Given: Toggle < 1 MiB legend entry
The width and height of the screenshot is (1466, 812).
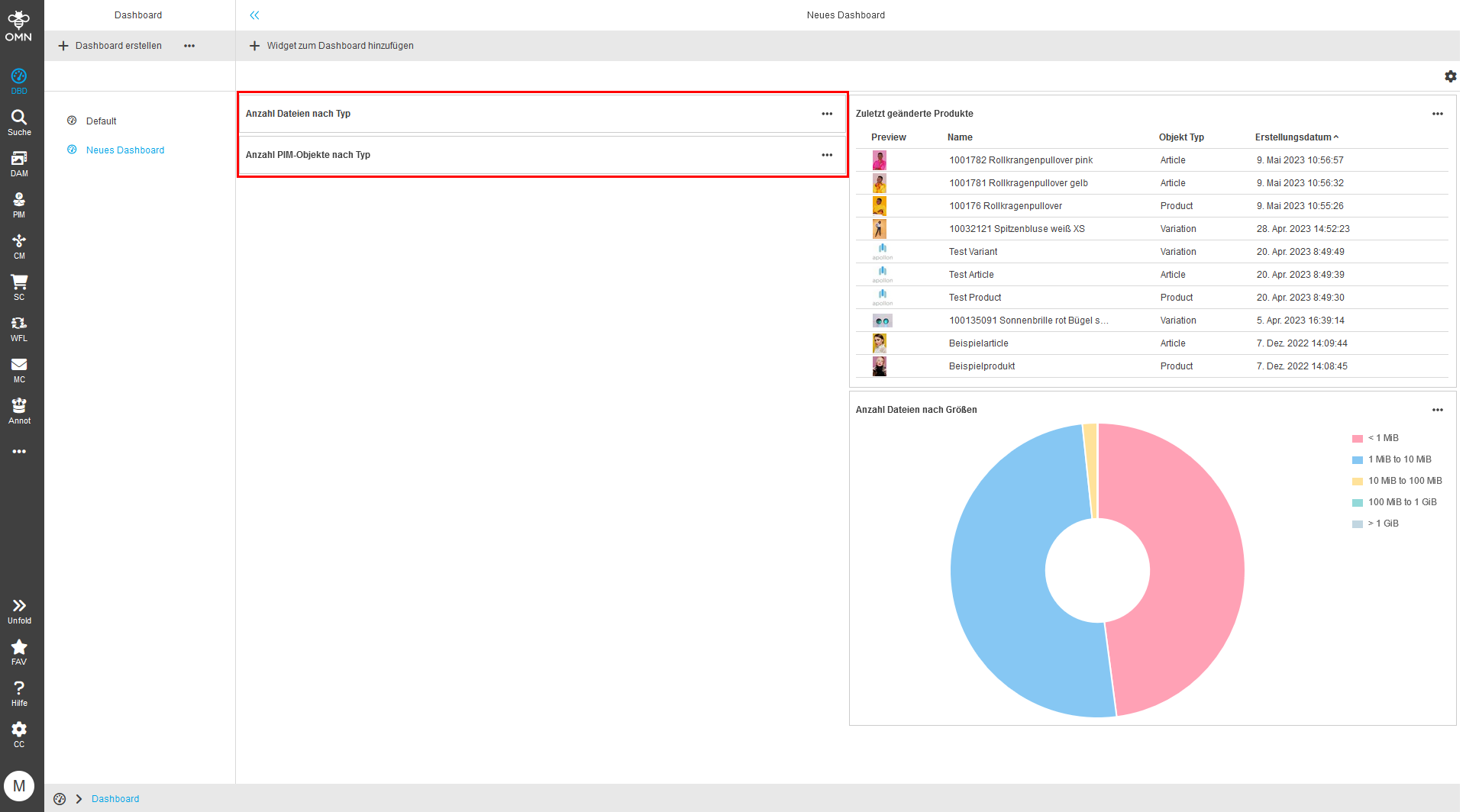Looking at the screenshot, I should coord(1383,438).
